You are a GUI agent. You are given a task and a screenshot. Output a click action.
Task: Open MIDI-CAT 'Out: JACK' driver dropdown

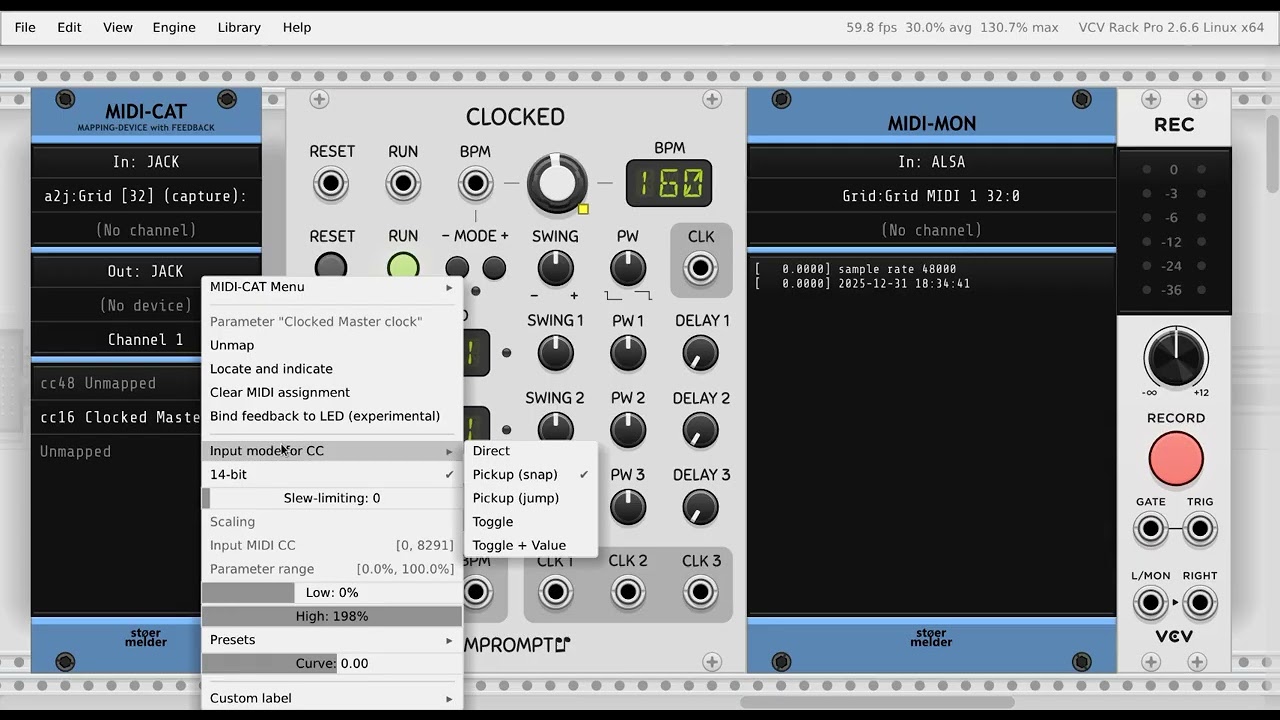coord(147,271)
